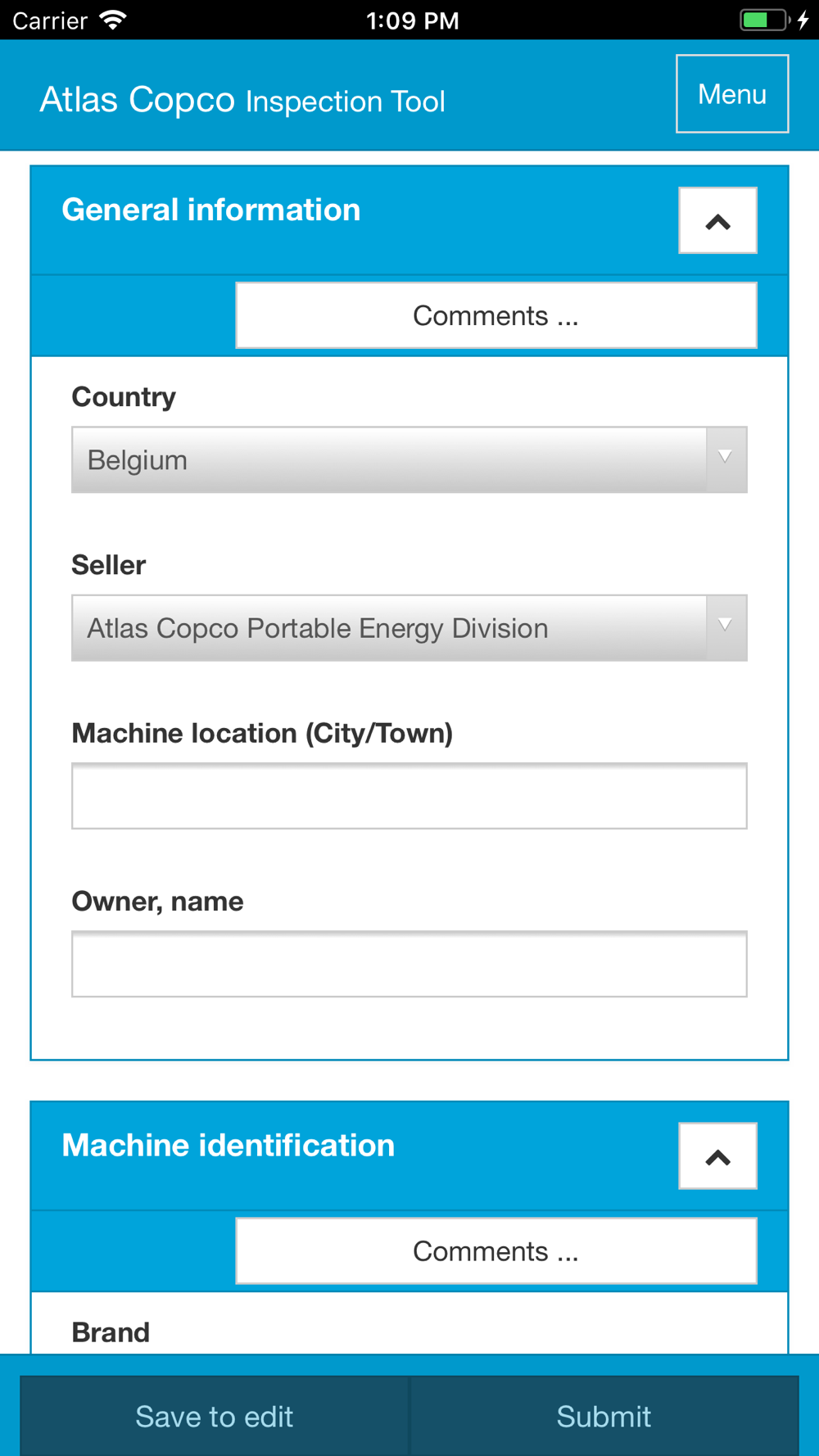Viewport: 819px width, 1456px height.
Task: Click the Seller dropdown arrow
Action: 726,626
